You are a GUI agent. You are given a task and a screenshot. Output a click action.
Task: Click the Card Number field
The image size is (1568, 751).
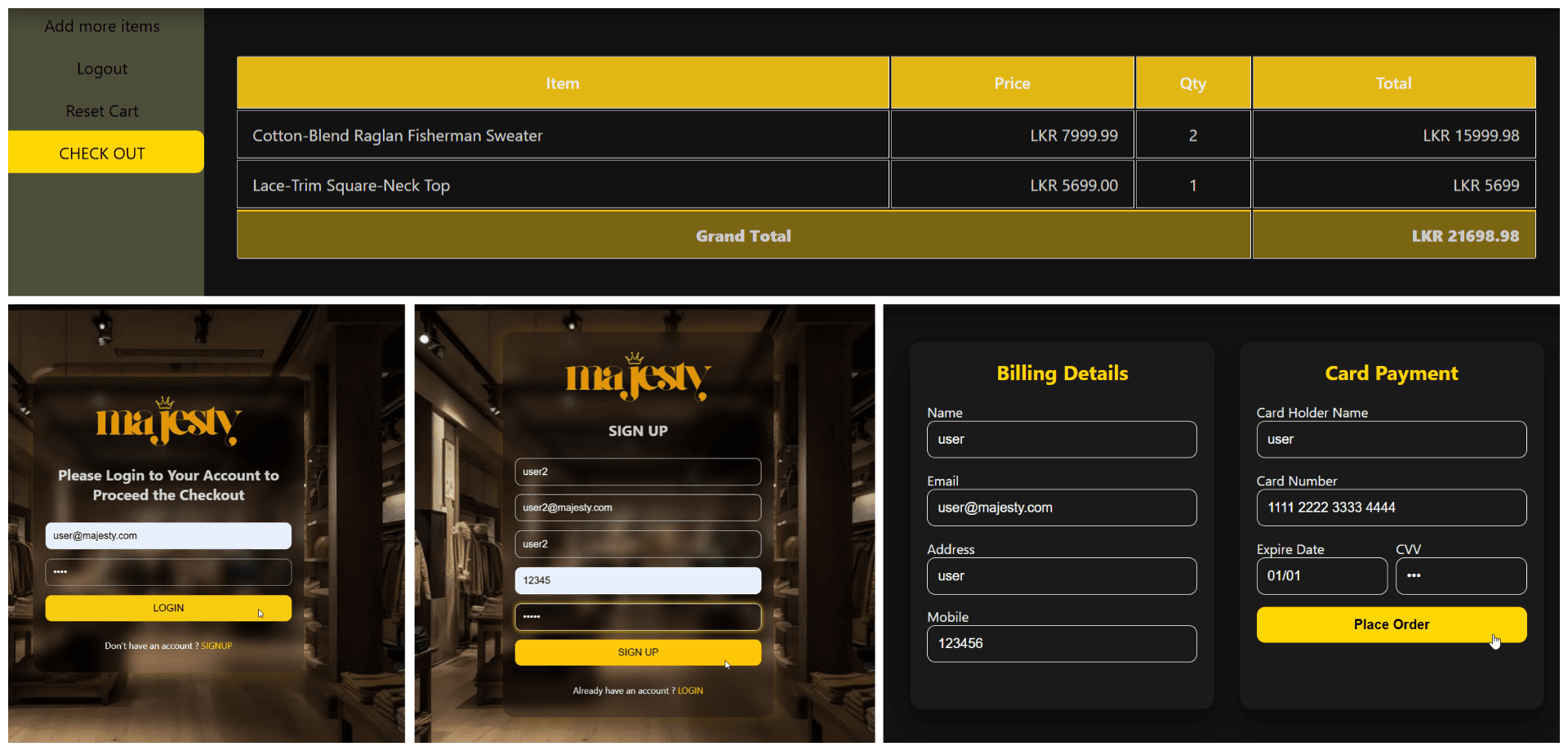point(1392,507)
